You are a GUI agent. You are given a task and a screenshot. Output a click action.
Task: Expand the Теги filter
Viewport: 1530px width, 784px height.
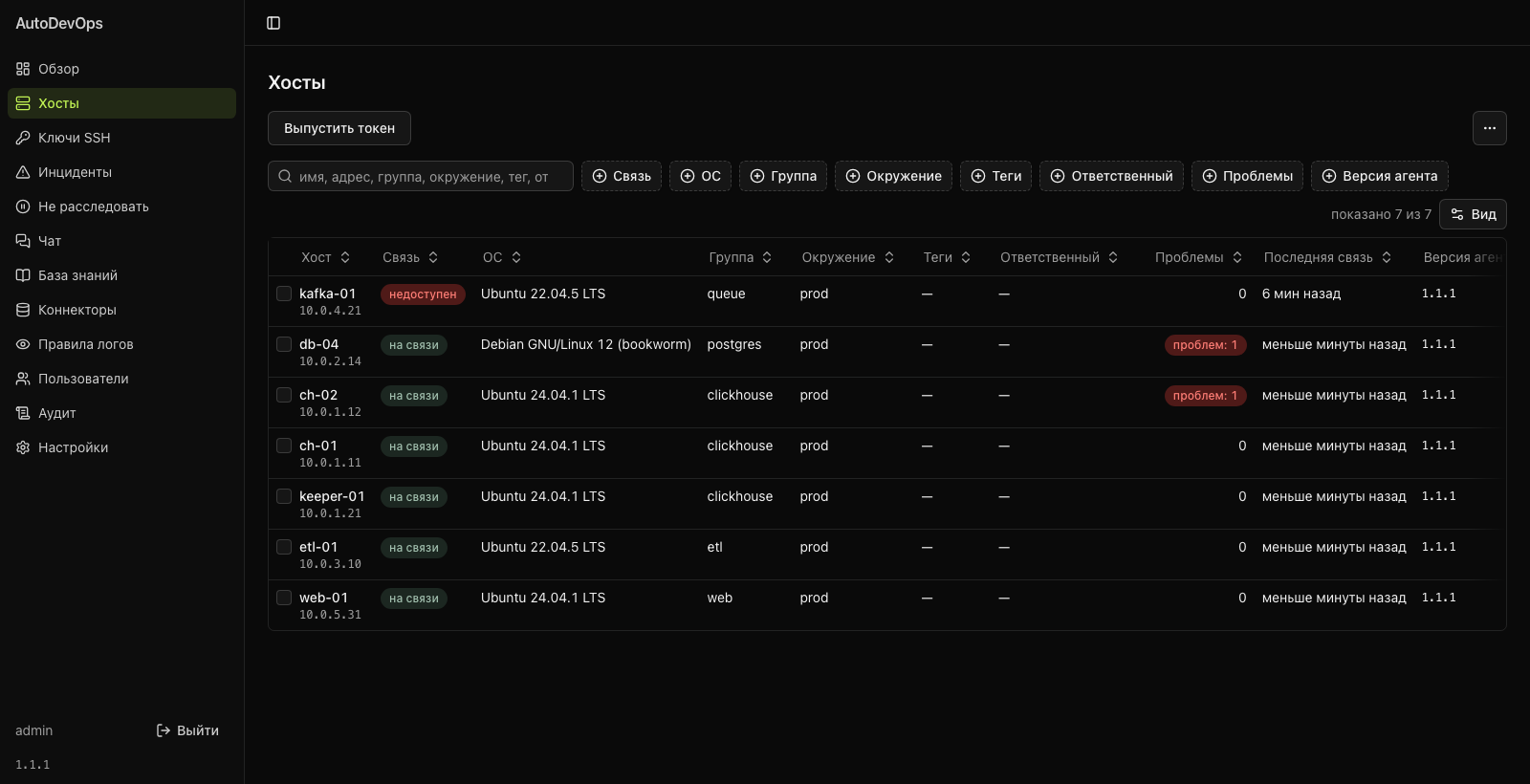[995, 176]
